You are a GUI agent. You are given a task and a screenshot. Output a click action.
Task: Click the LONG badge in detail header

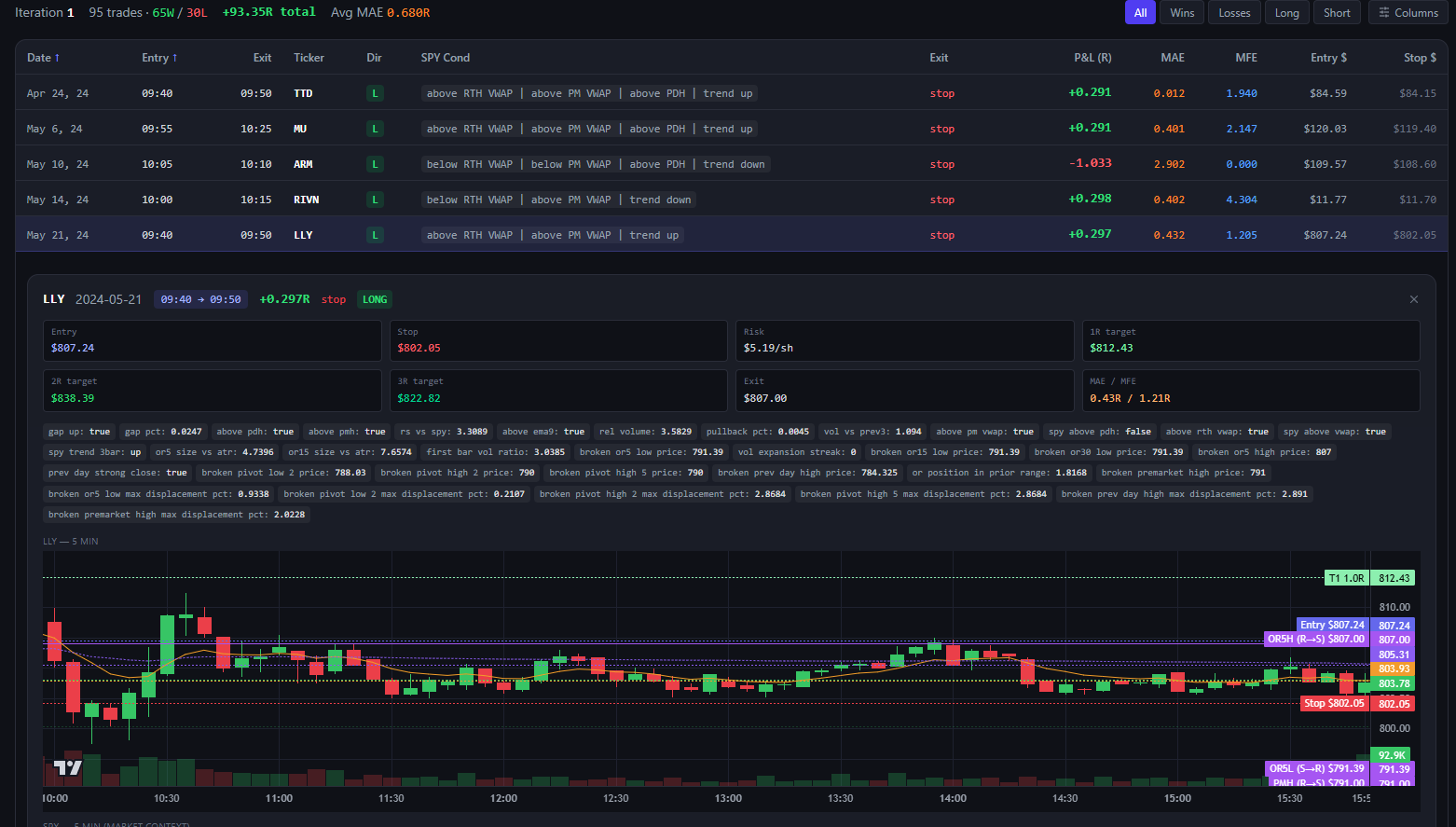375,299
